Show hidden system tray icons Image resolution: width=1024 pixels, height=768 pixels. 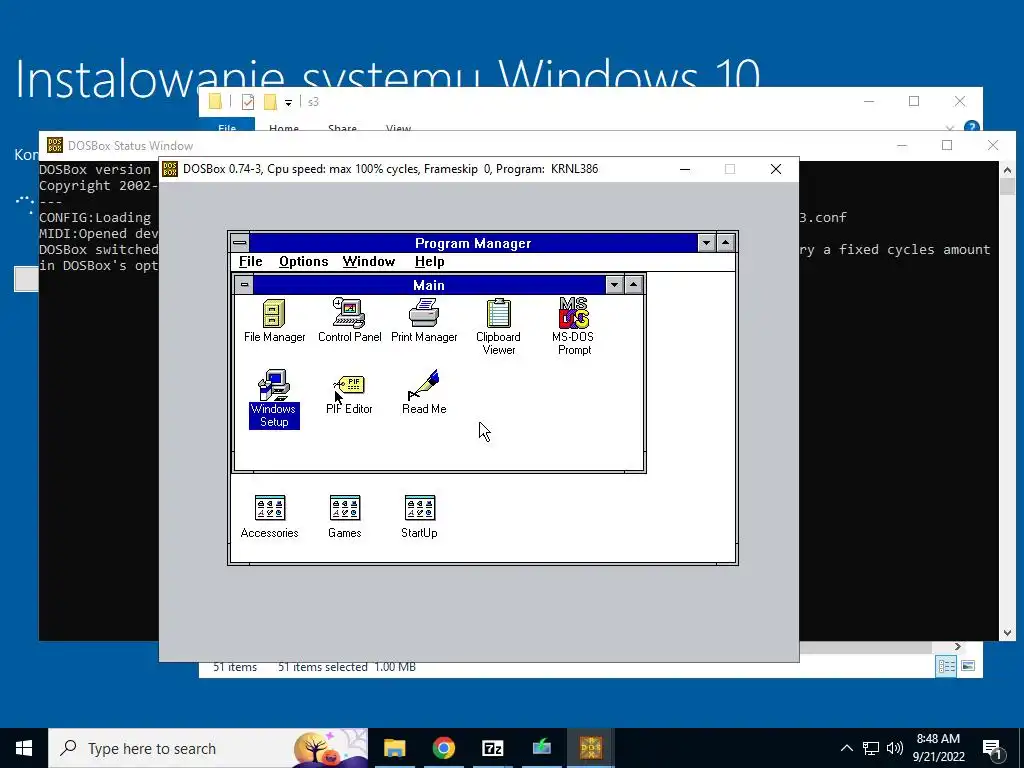click(846, 748)
